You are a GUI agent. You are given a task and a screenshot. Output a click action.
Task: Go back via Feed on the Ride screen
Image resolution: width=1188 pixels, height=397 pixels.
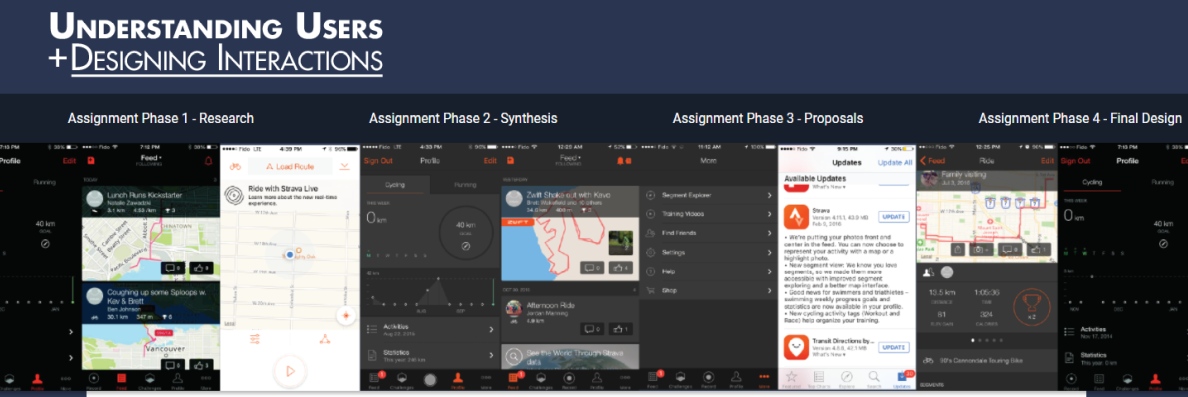point(933,161)
